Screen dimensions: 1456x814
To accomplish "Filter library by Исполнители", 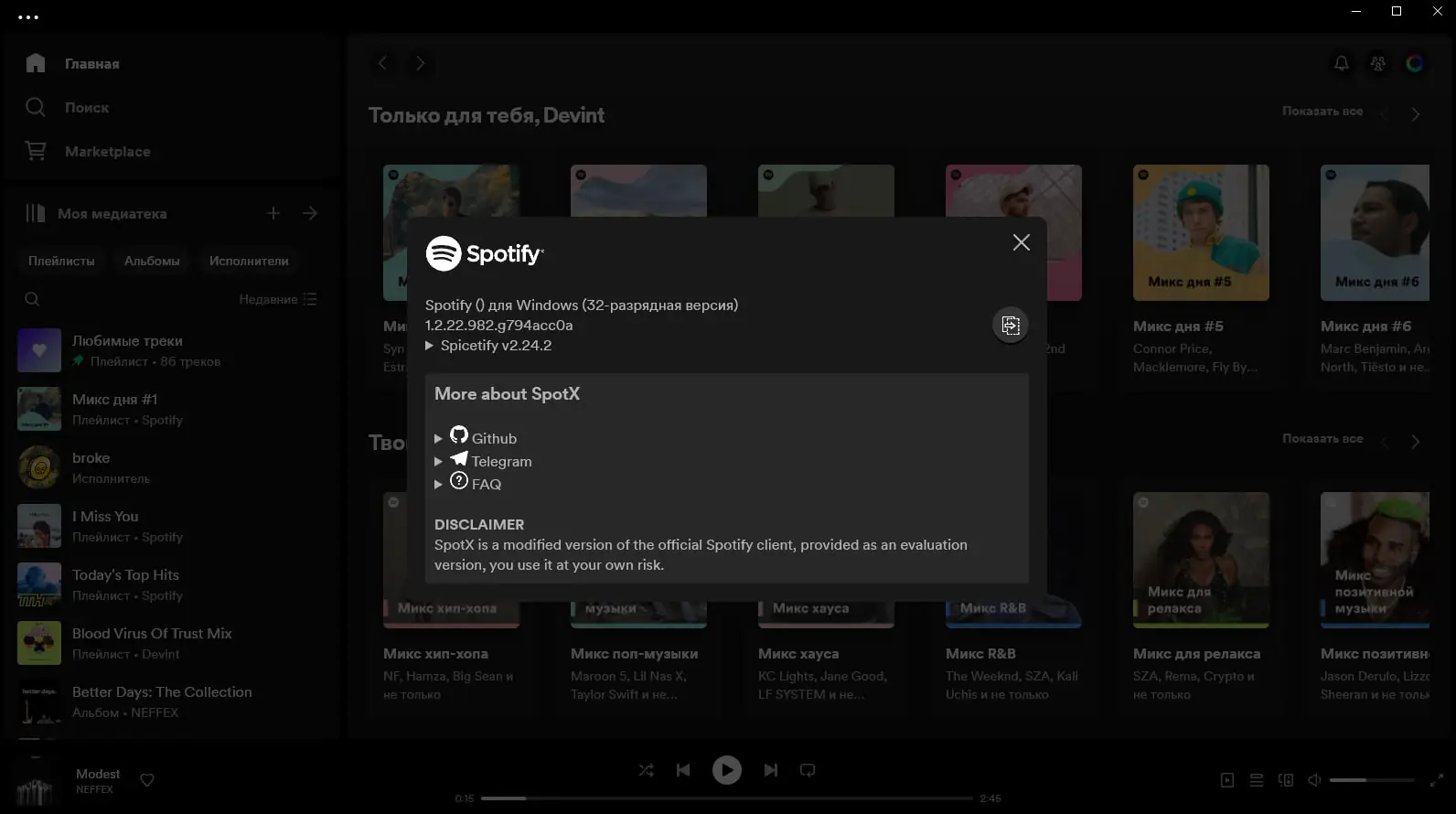I will [249, 261].
